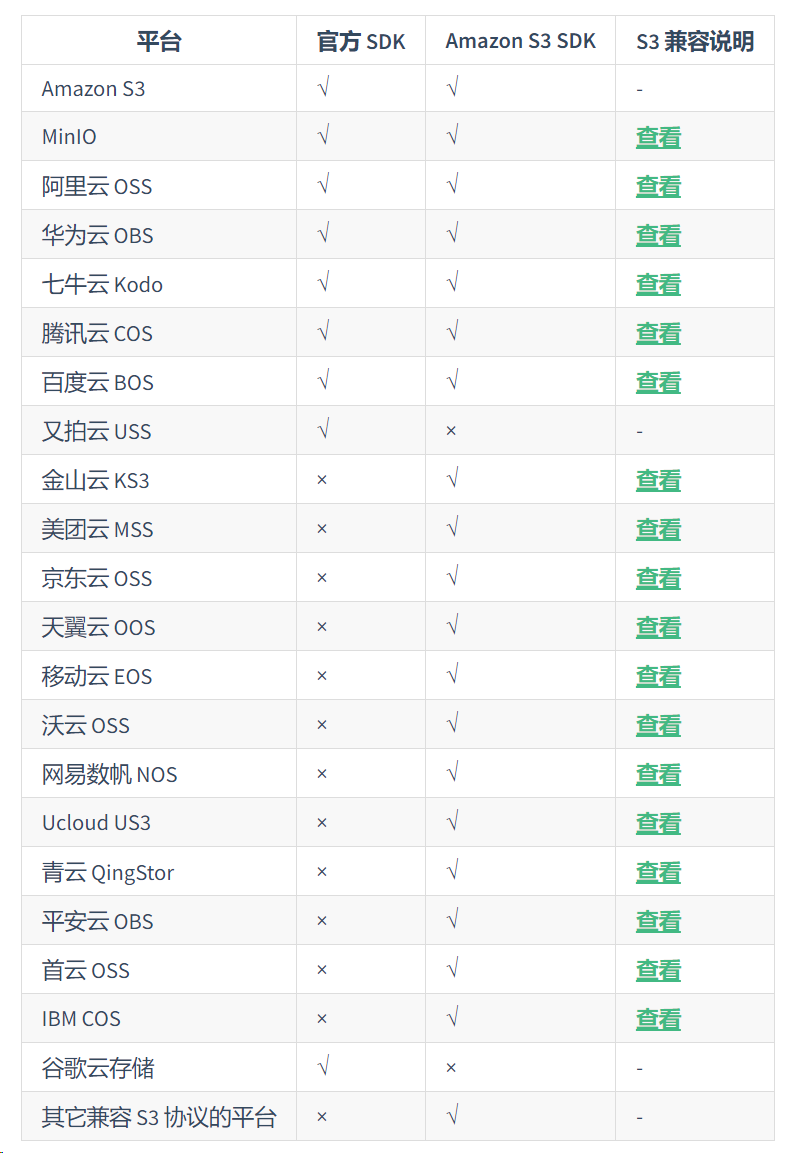Open the 查看 link for 京东云 OSS
This screenshot has height=1153, width=786.
(x=658, y=578)
